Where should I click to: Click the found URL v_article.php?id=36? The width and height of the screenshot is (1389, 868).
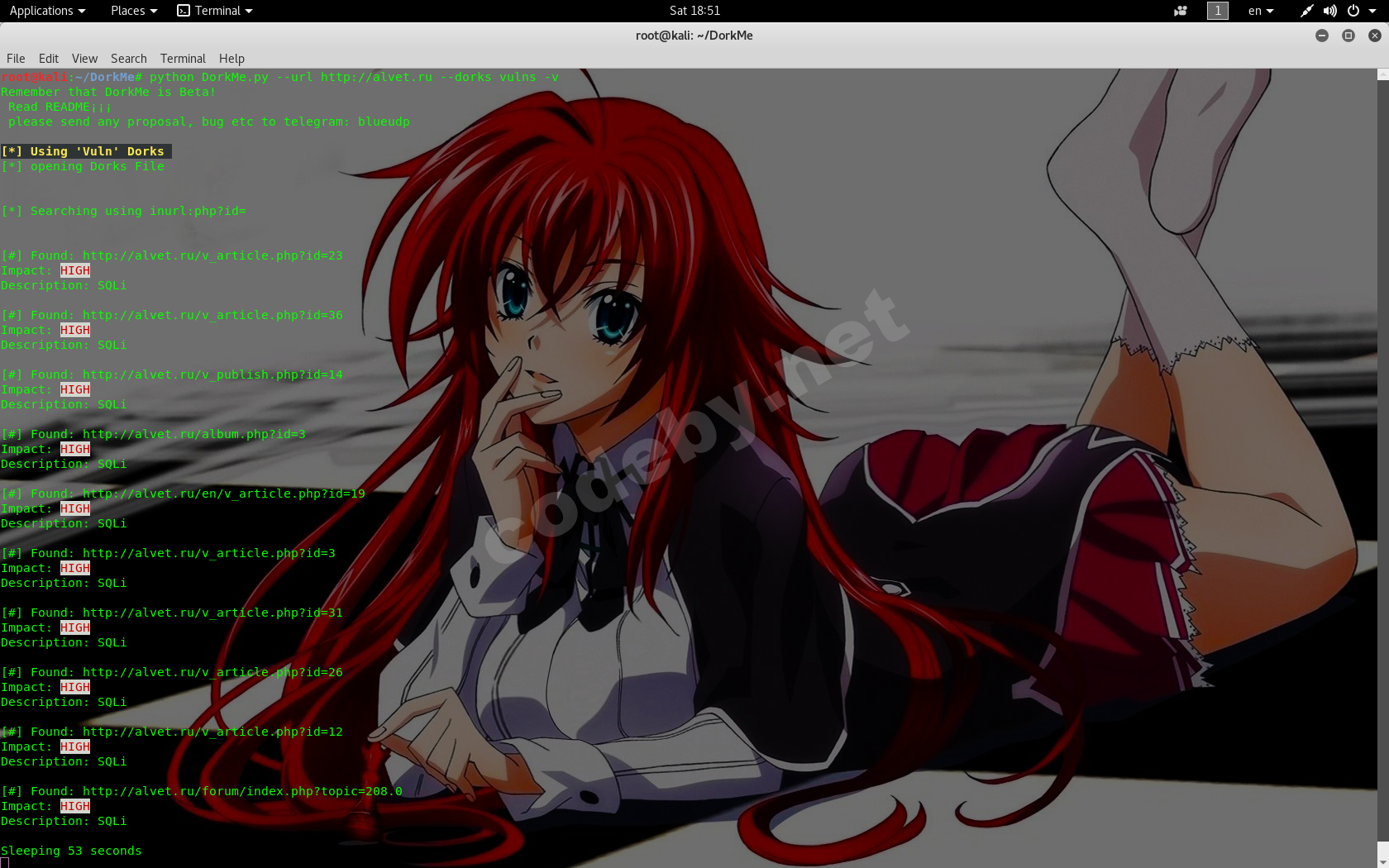pos(212,315)
